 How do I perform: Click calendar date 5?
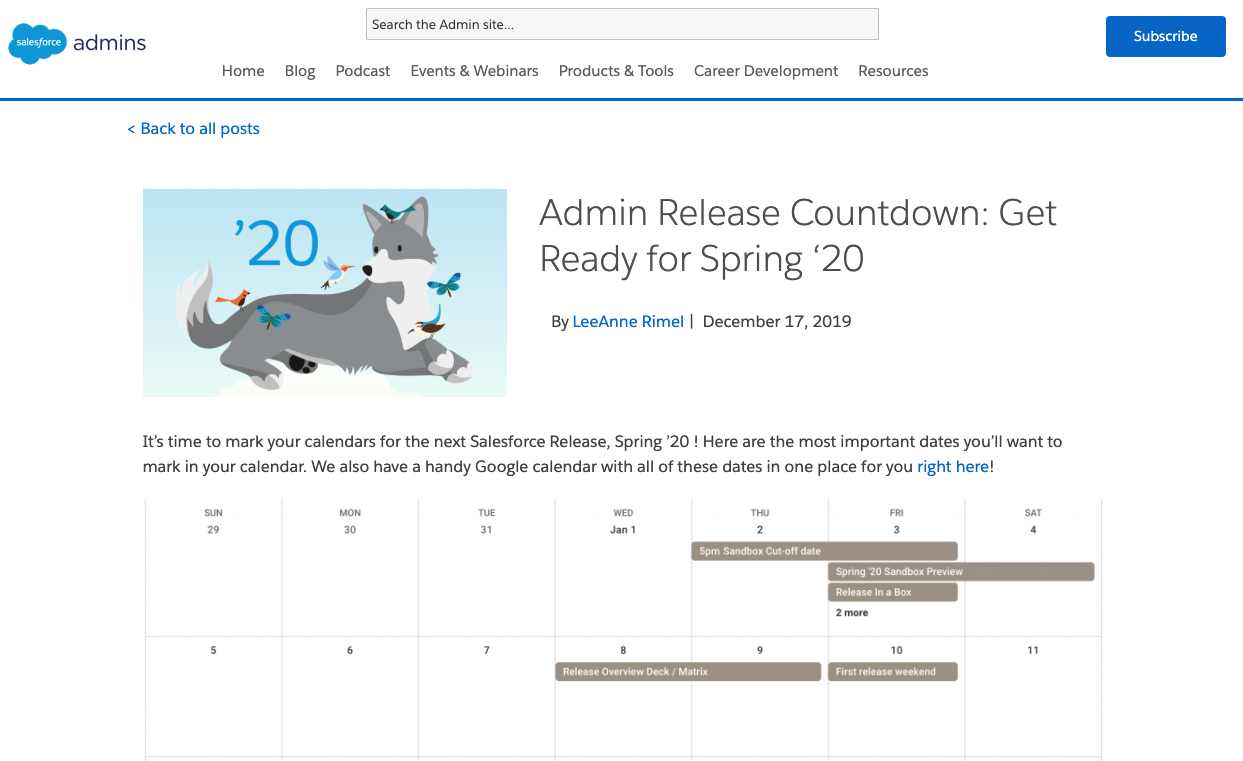point(213,650)
